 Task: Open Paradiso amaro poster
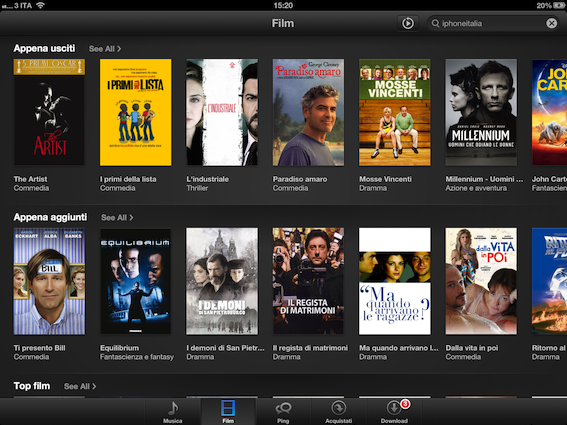(308, 112)
